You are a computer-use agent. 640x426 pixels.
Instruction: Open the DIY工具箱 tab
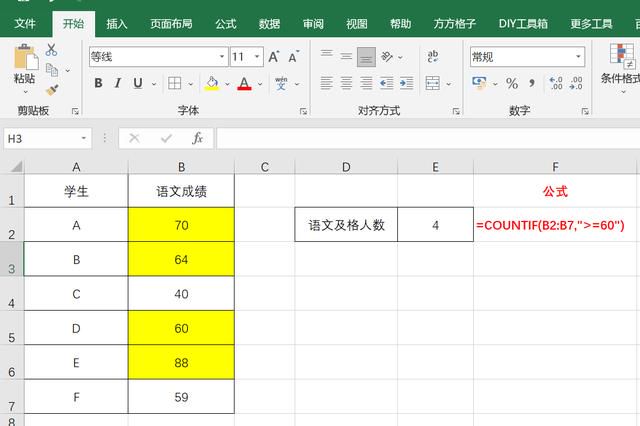tap(523, 24)
